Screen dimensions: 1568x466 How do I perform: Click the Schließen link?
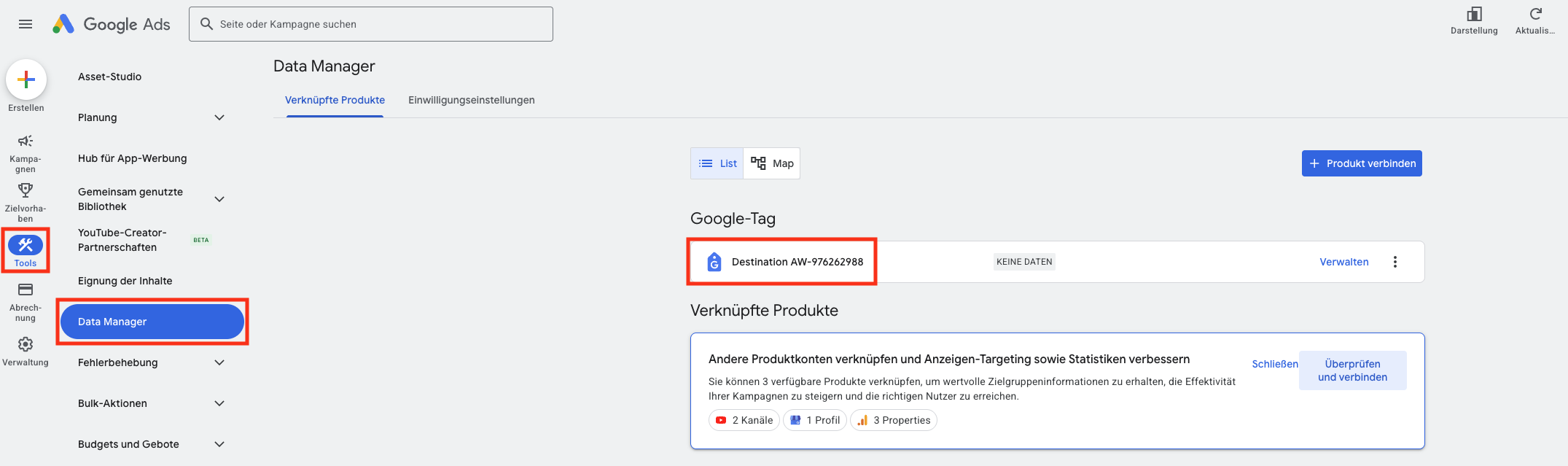coord(1275,364)
